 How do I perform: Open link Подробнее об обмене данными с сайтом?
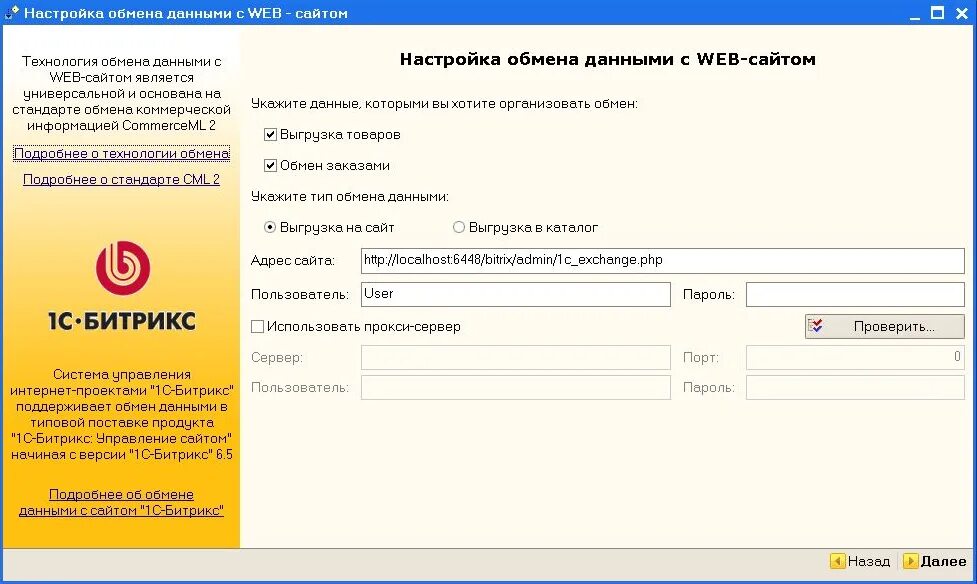(122, 502)
